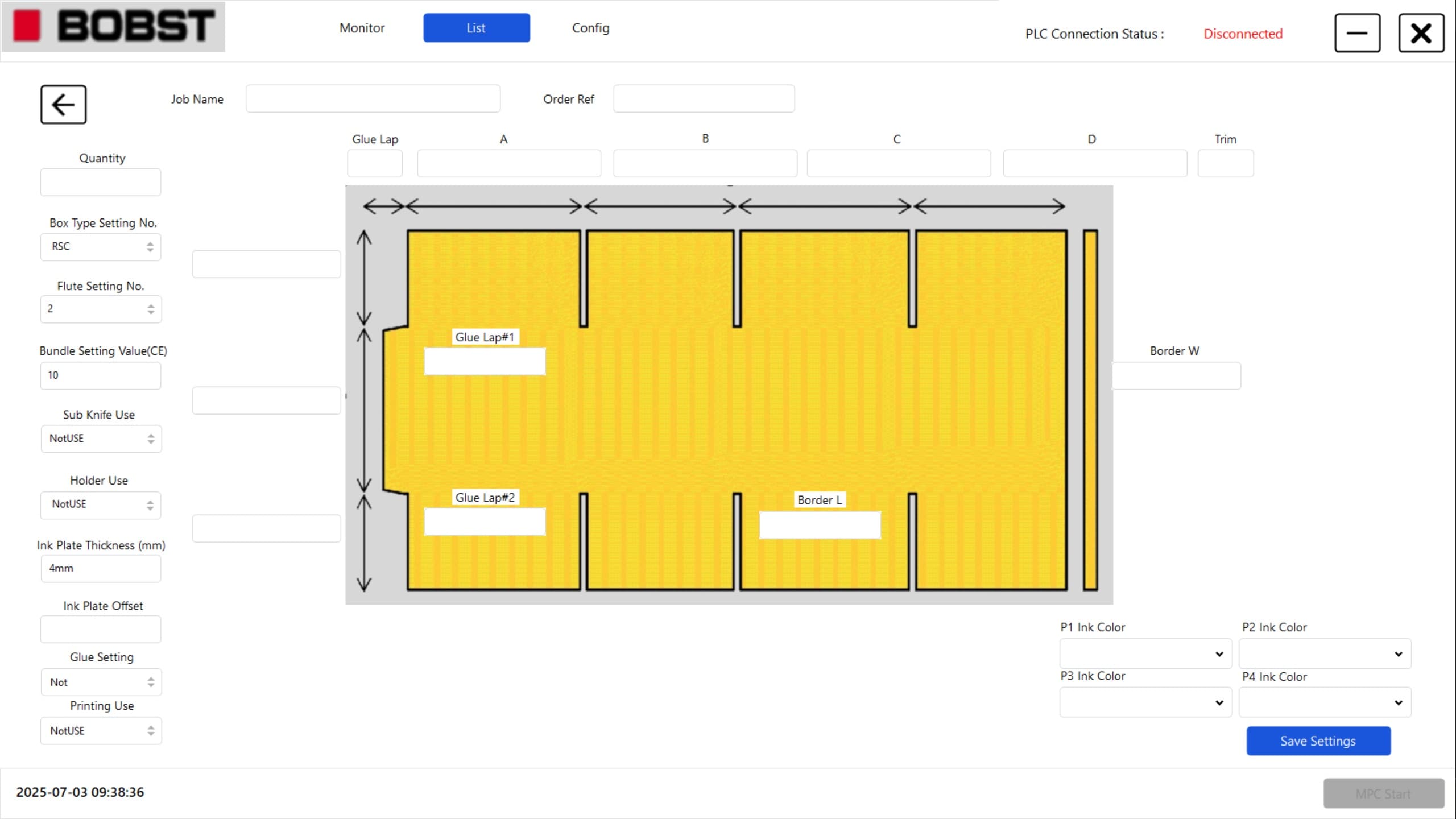Click the Save Settings button

coord(1318,741)
